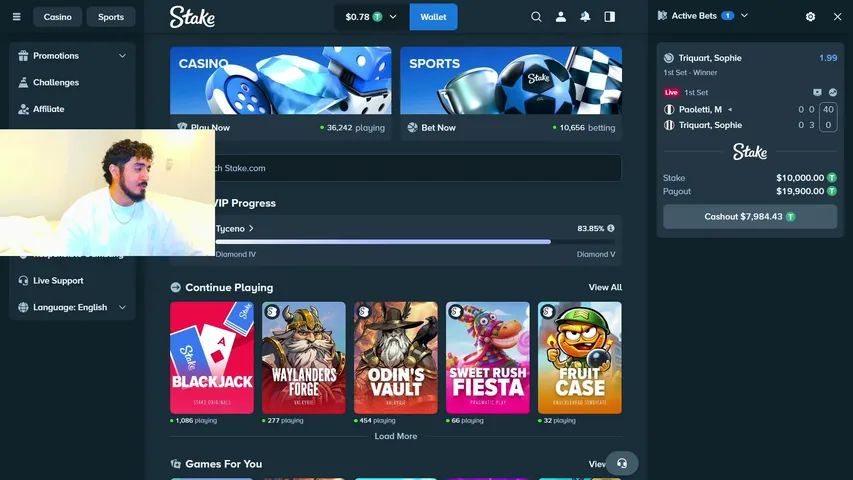
Task: Open live stream icon in bet card
Action: pos(817,93)
